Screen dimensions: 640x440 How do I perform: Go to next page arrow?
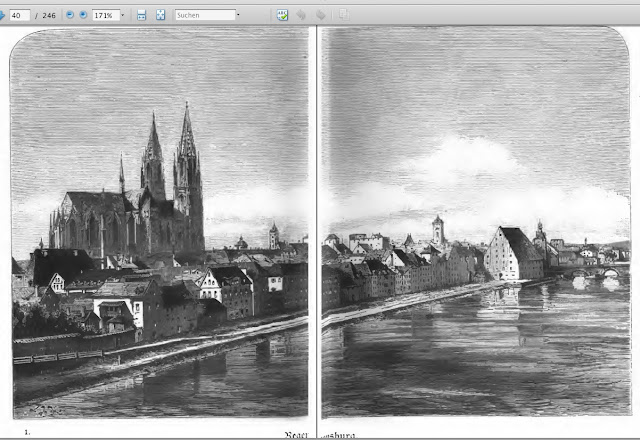2,16
